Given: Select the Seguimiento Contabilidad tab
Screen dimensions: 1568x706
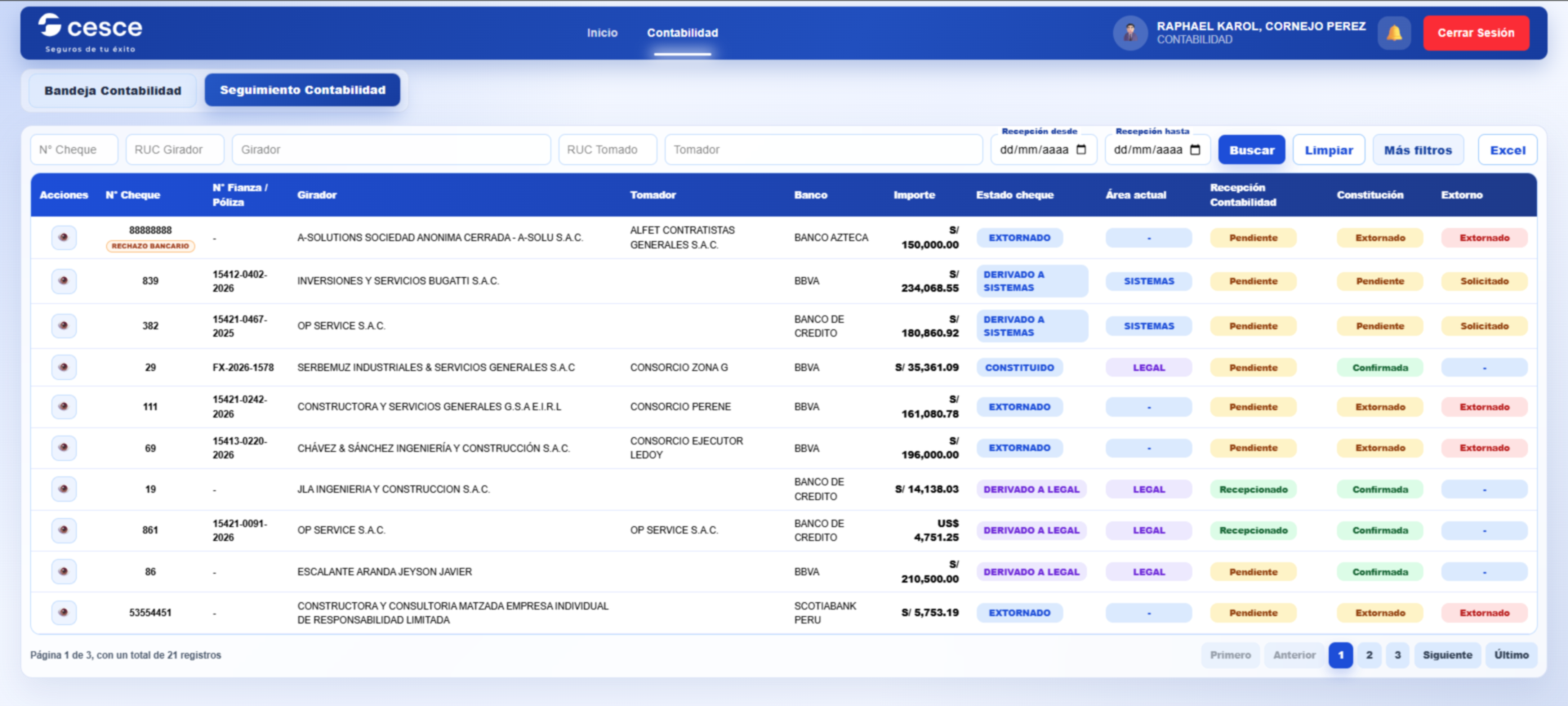Looking at the screenshot, I should 302,90.
